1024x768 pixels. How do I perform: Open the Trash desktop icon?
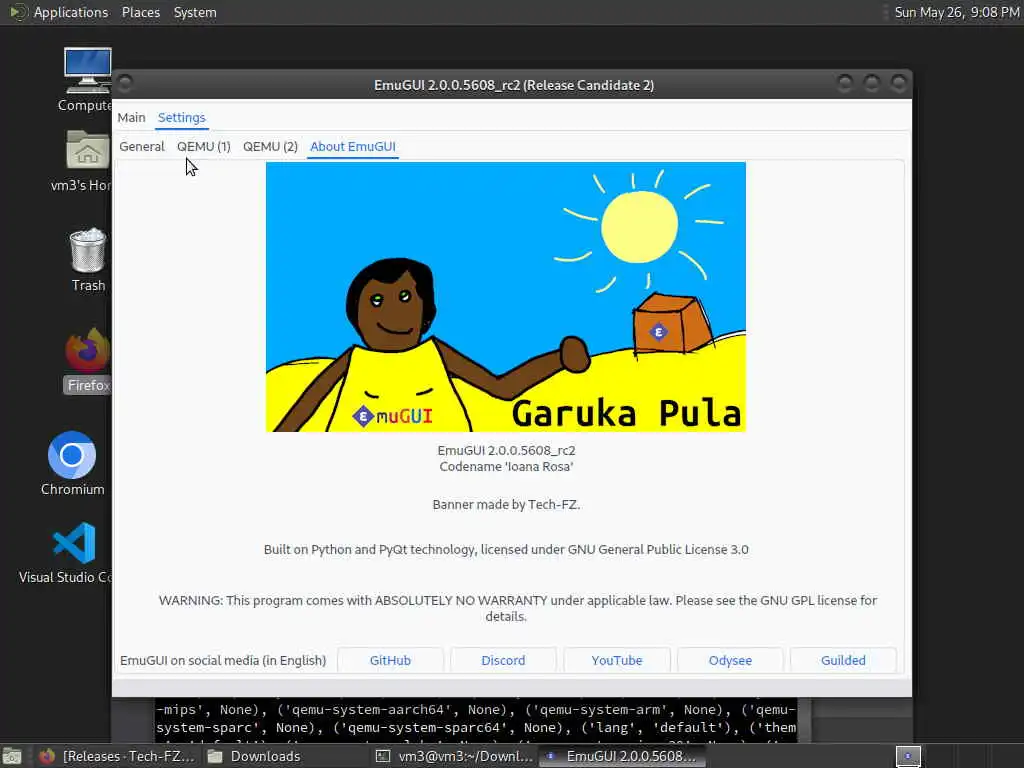click(88, 259)
